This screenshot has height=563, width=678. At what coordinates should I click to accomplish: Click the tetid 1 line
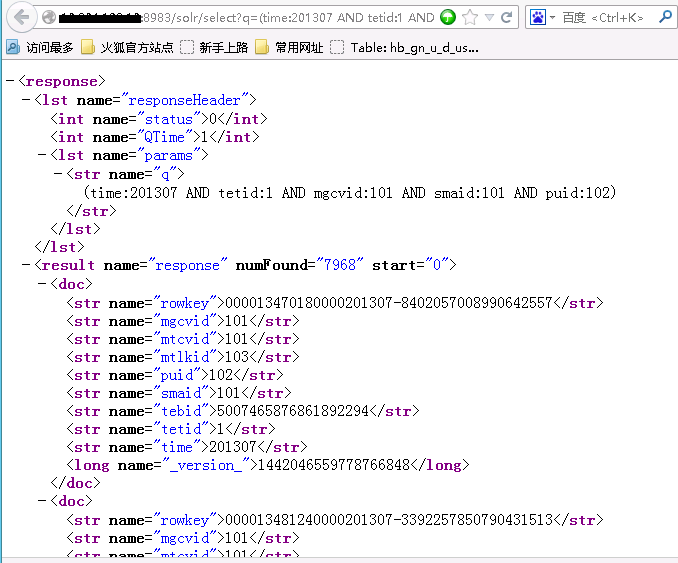point(171,429)
